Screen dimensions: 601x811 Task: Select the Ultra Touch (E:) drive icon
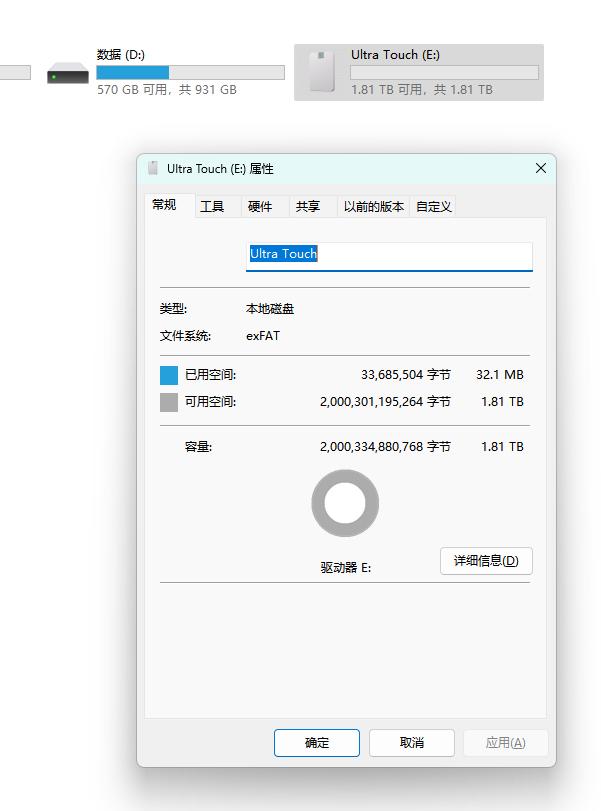322,71
